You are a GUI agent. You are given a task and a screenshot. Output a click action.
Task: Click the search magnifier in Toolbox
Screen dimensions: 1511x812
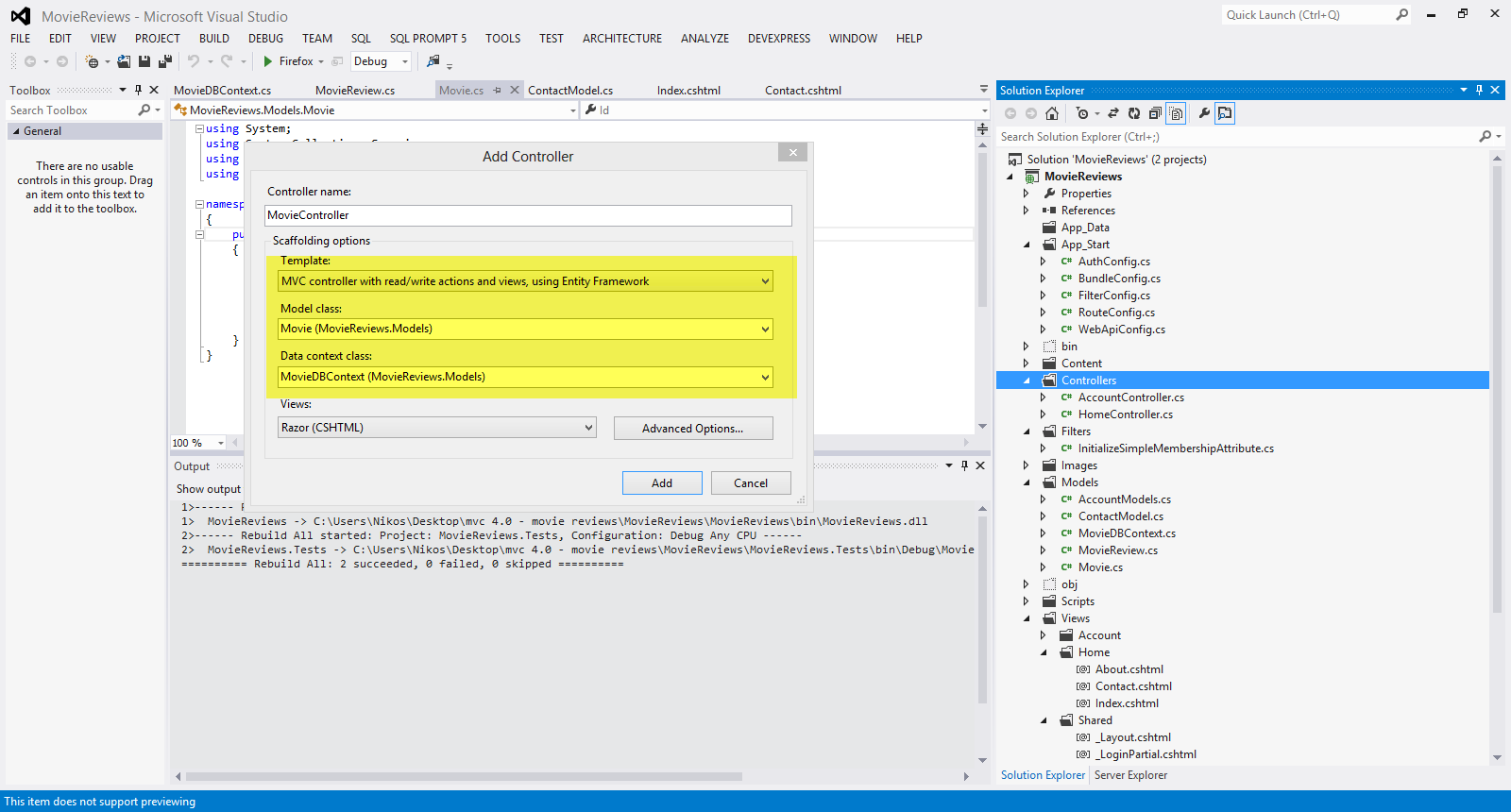(x=144, y=110)
